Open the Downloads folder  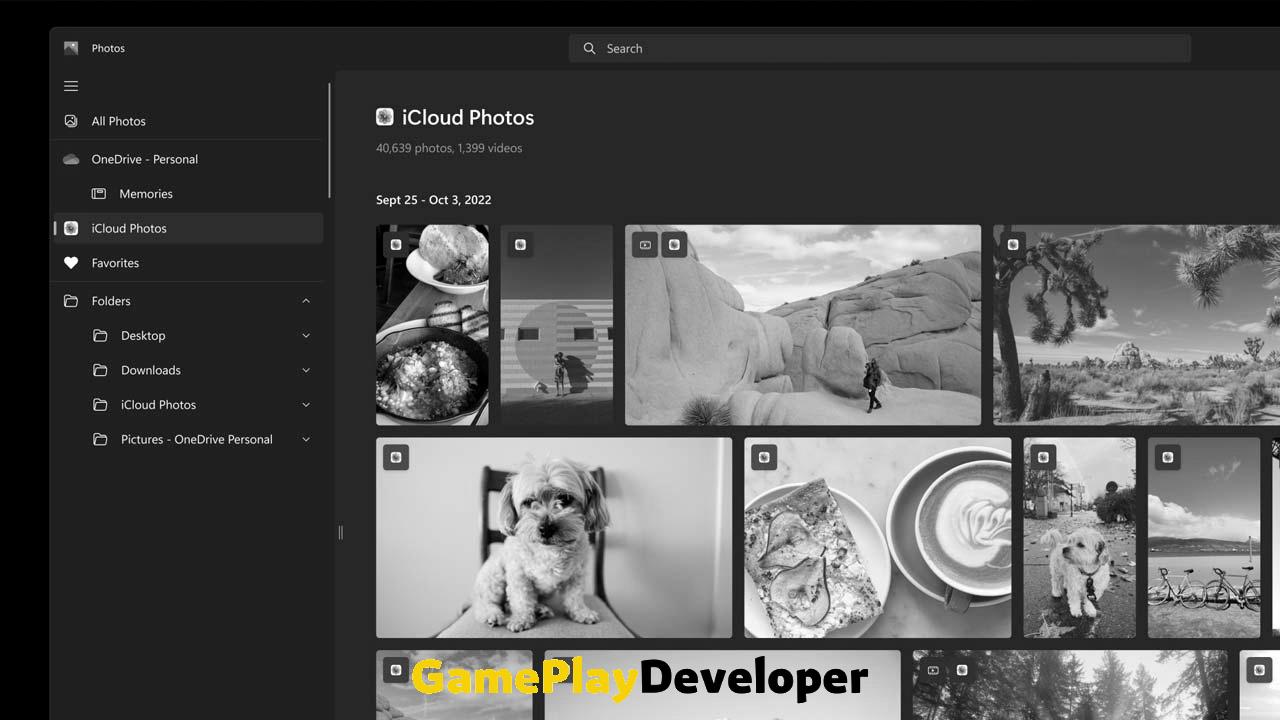click(x=189, y=370)
